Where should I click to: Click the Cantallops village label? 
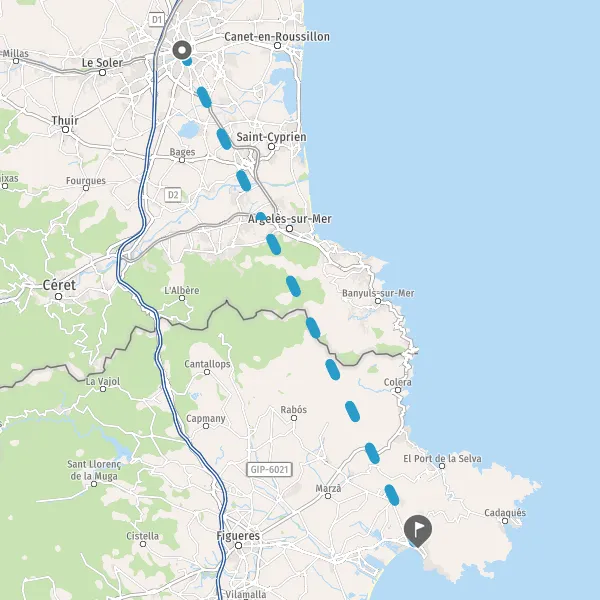coord(207,364)
